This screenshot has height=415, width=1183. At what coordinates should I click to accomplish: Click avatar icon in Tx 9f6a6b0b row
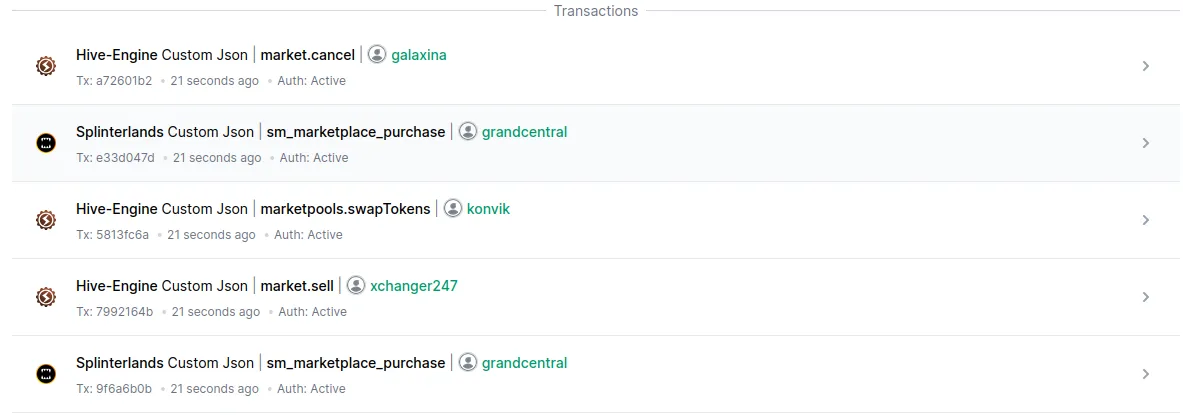468,363
